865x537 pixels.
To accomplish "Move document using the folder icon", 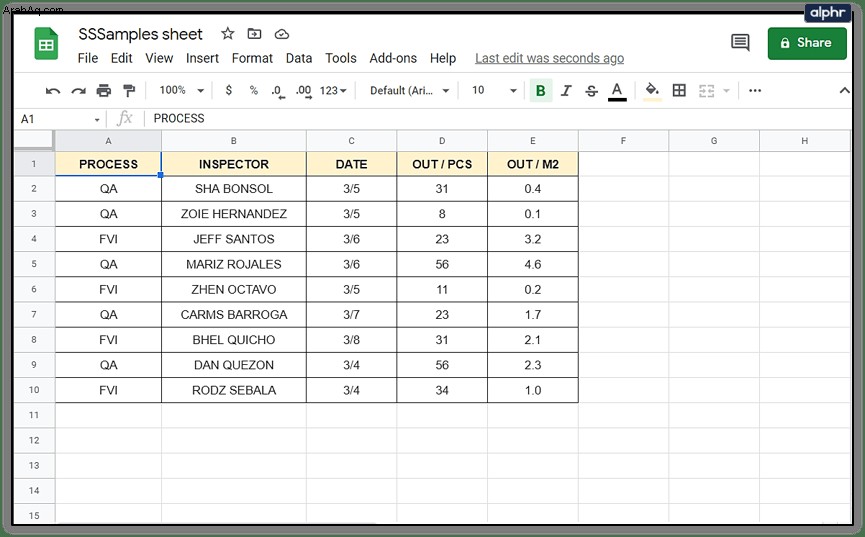I will tap(254, 34).
